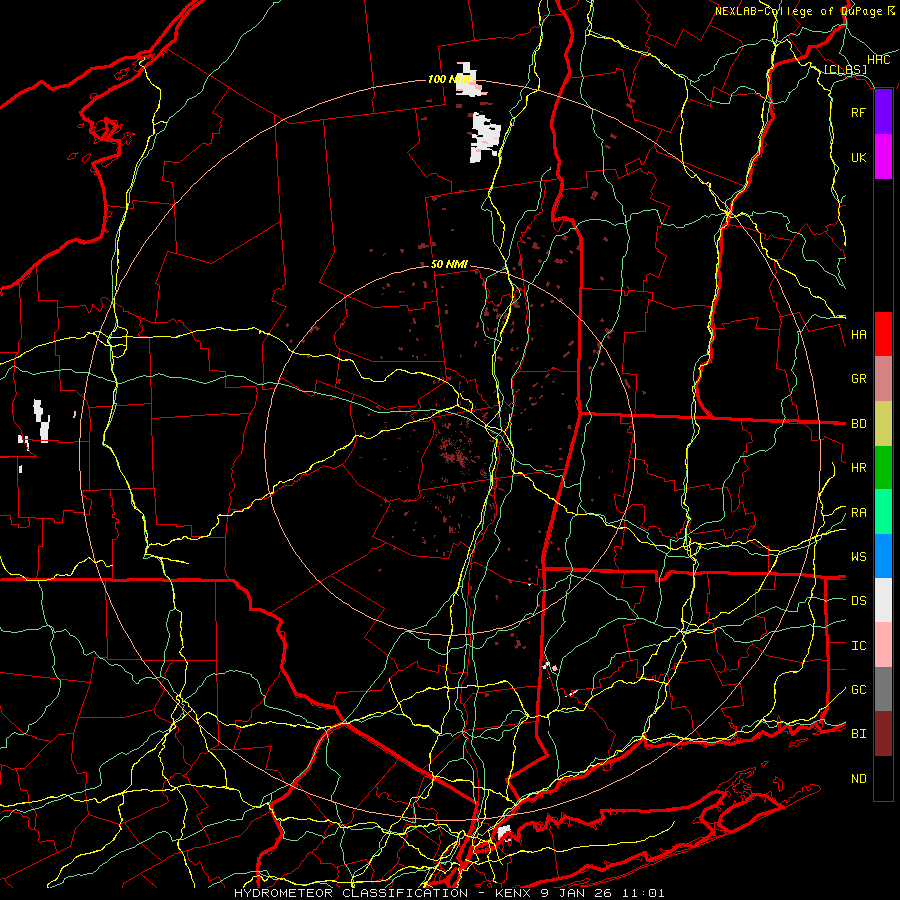Click the brown biological echo cluster at radar center
Screen dimensions: 900x900
coord(457,452)
